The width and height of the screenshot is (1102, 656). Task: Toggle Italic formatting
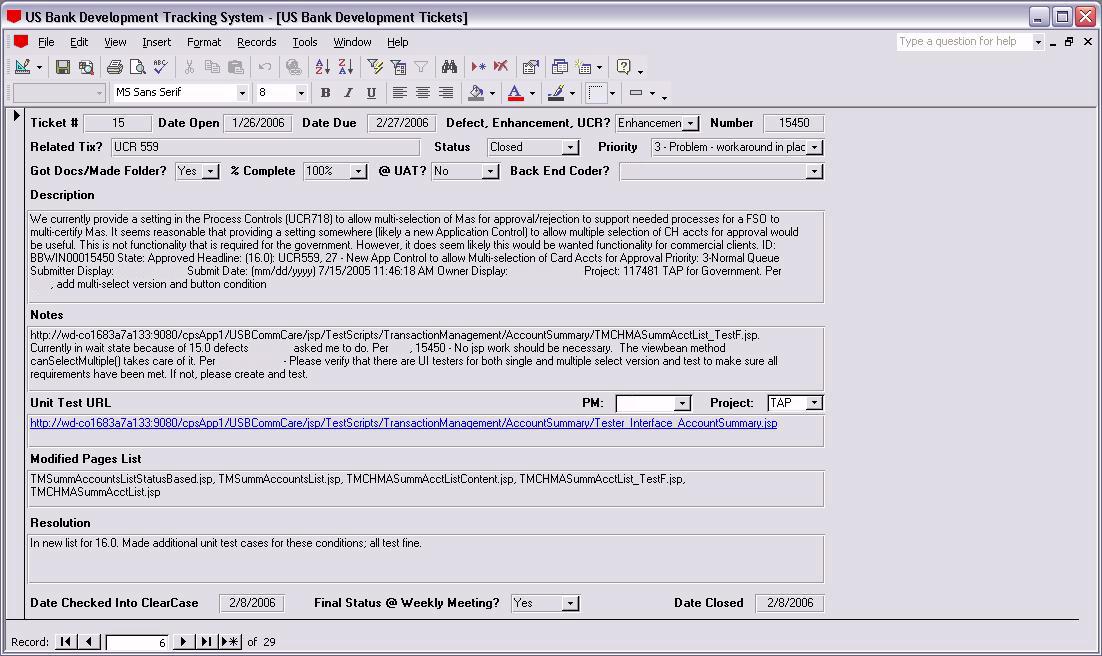click(348, 93)
